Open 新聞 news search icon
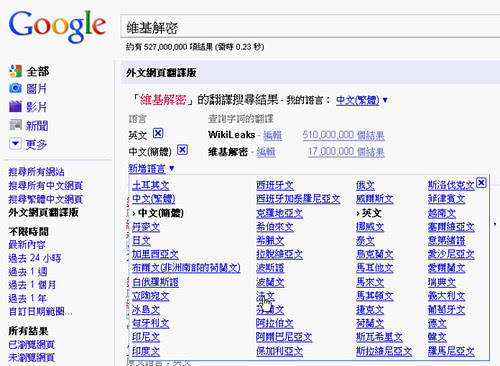Image resolution: width=500 pixels, height=366 pixels. point(15,125)
